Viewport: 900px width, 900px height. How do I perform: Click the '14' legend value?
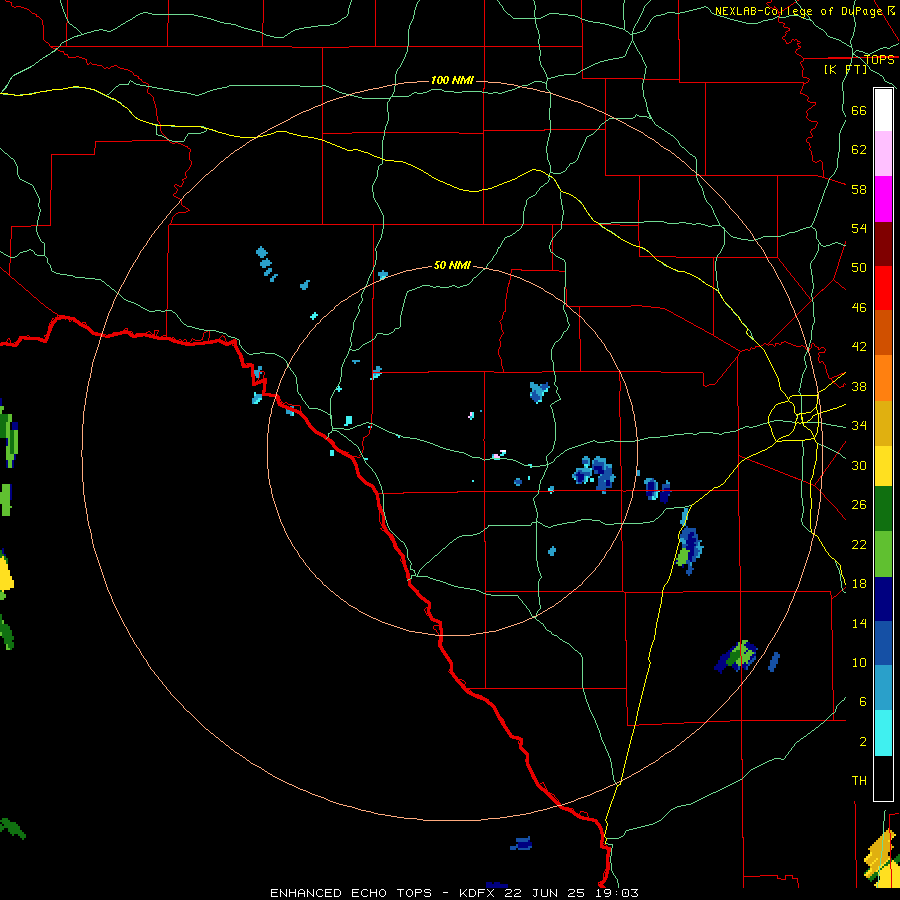859,623
